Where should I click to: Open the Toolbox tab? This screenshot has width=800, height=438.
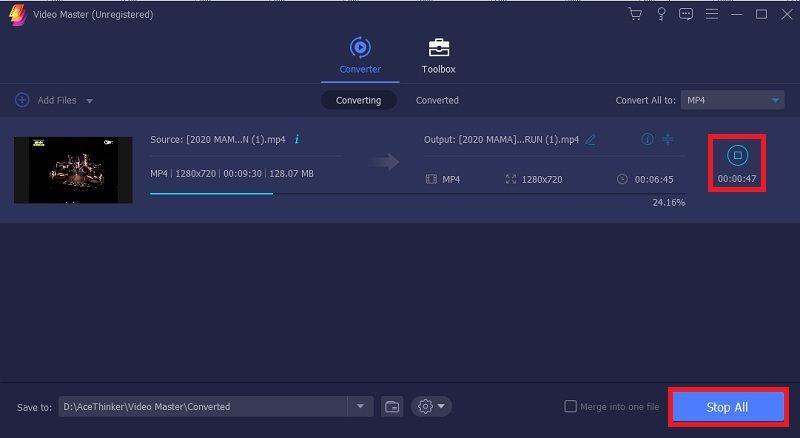click(438, 55)
